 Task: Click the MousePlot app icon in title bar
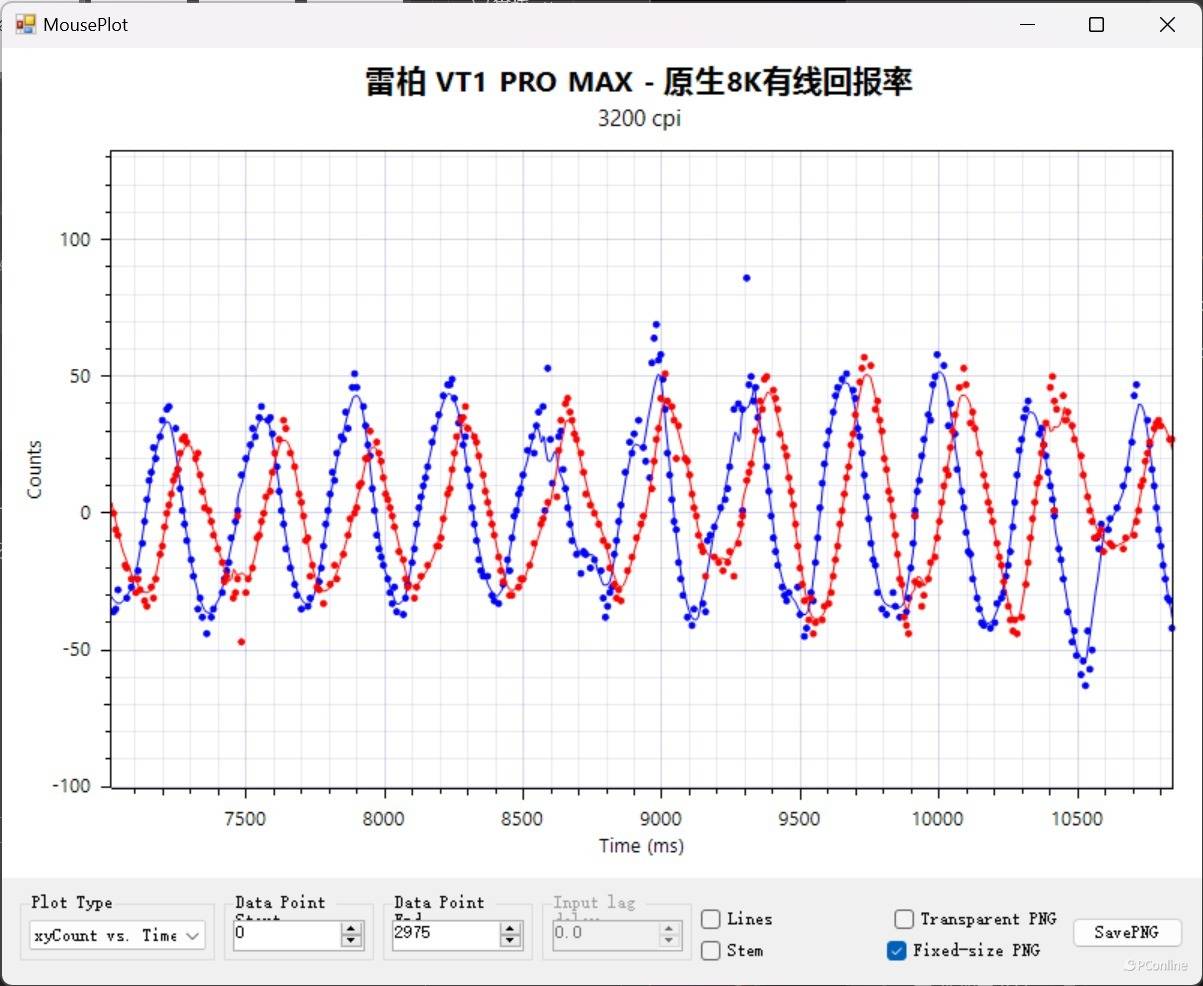coord(25,24)
